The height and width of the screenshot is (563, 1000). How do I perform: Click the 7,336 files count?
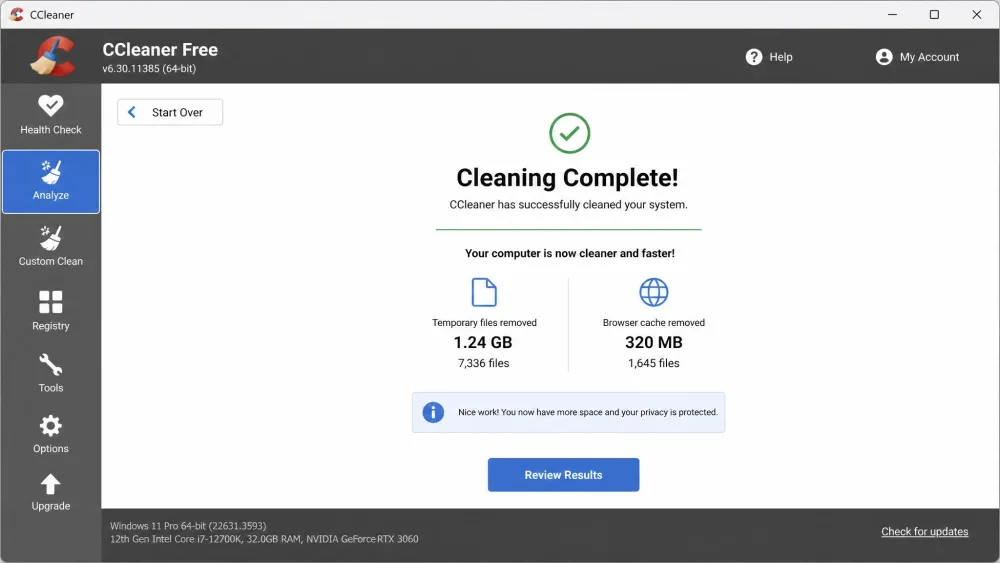[x=483, y=363]
